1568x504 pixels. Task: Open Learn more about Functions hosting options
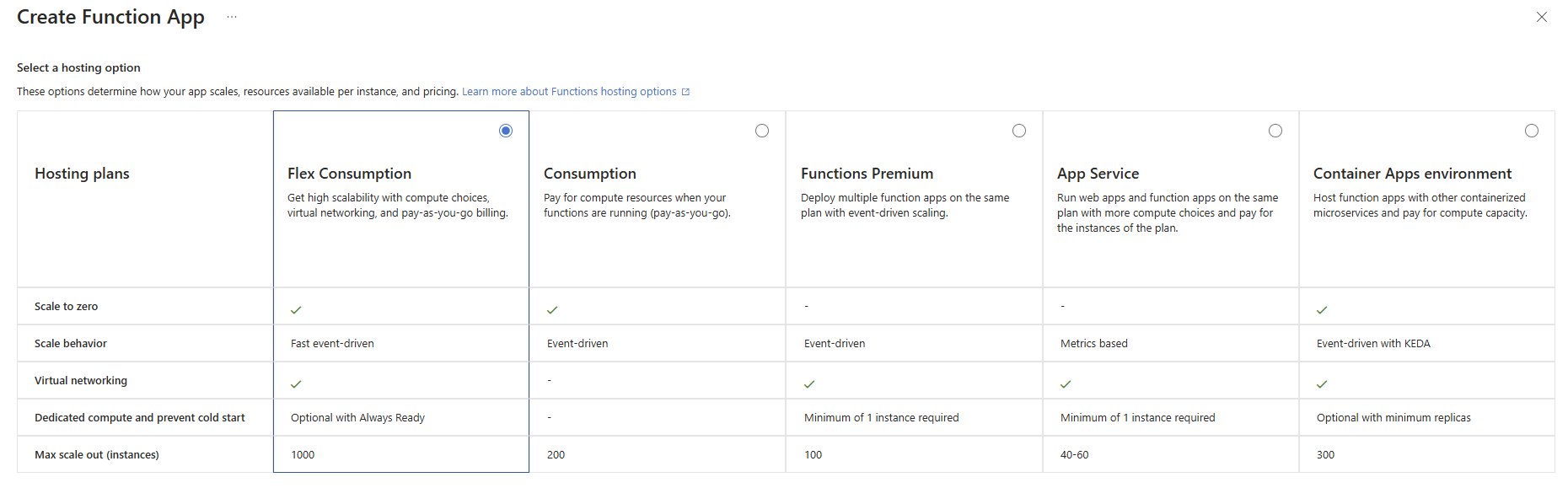coord(569,92)
